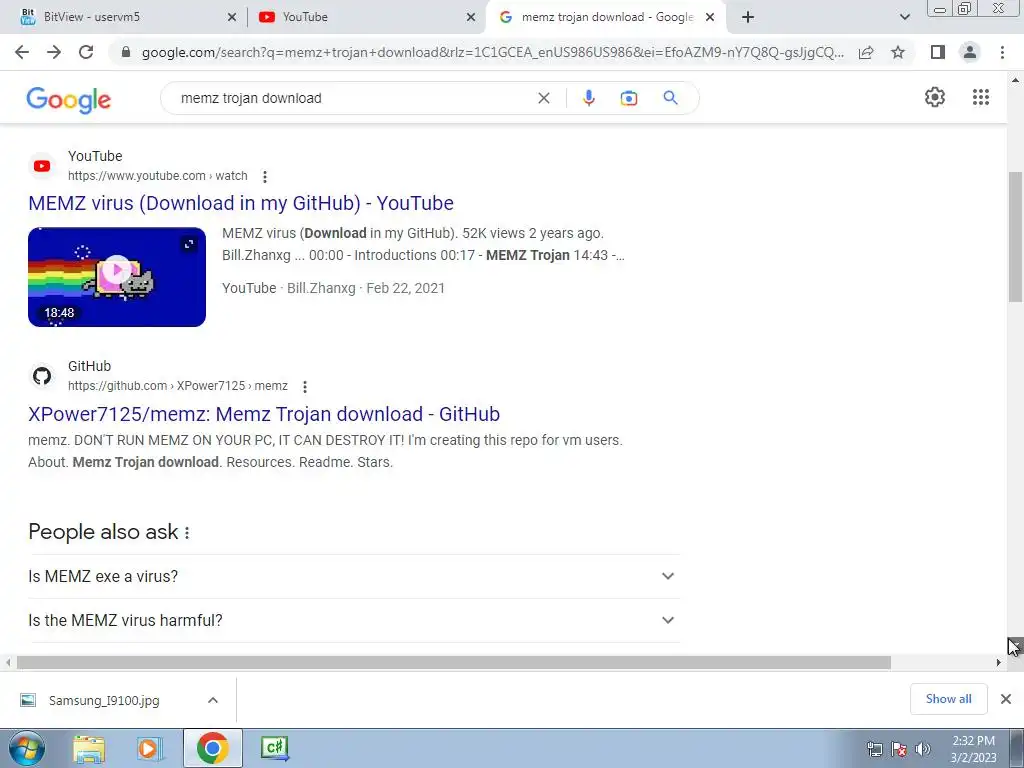
Task: Submit search with magnifier icon
Action: pos(670,98)
